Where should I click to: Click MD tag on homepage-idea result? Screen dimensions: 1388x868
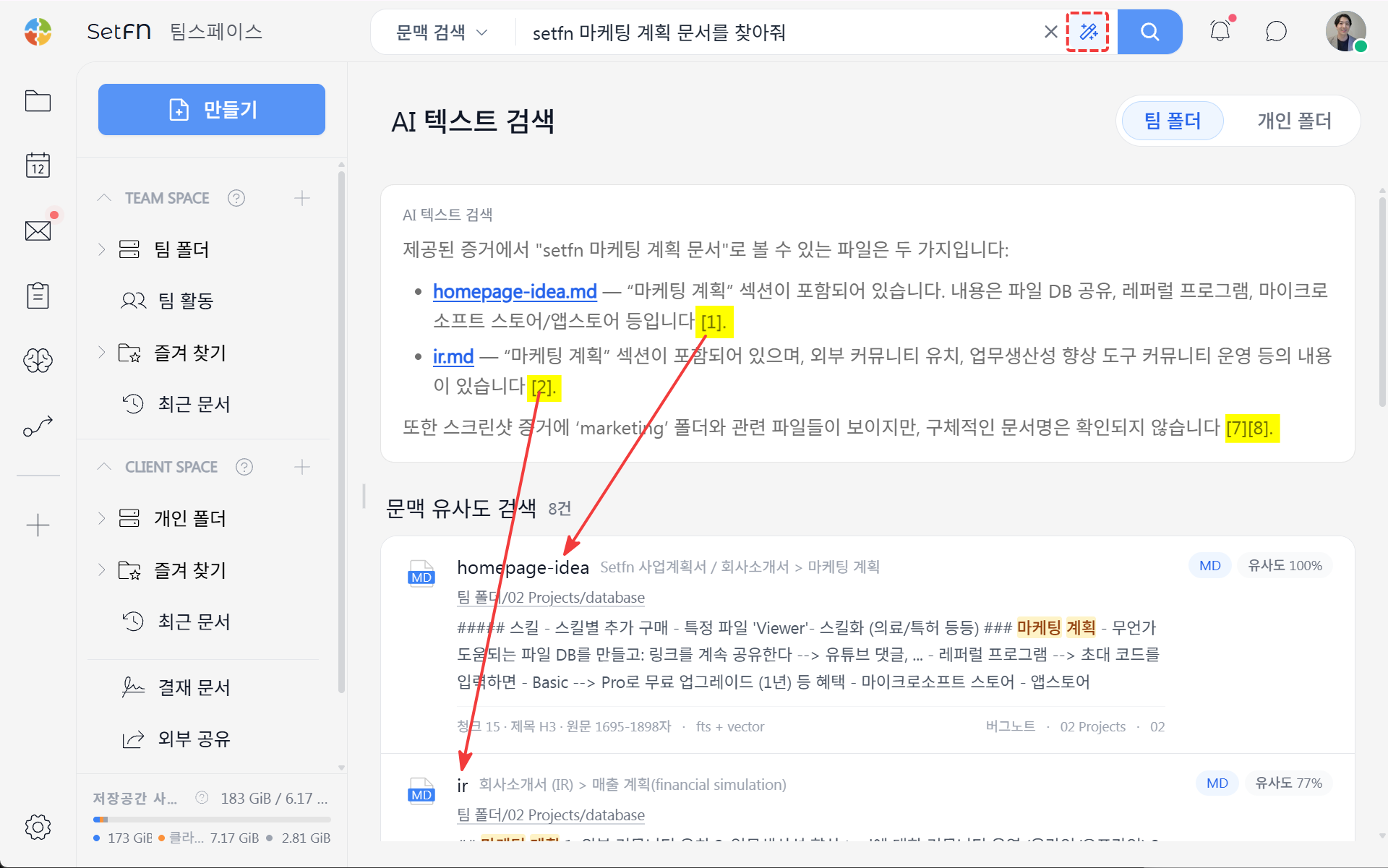(1210, 565)
